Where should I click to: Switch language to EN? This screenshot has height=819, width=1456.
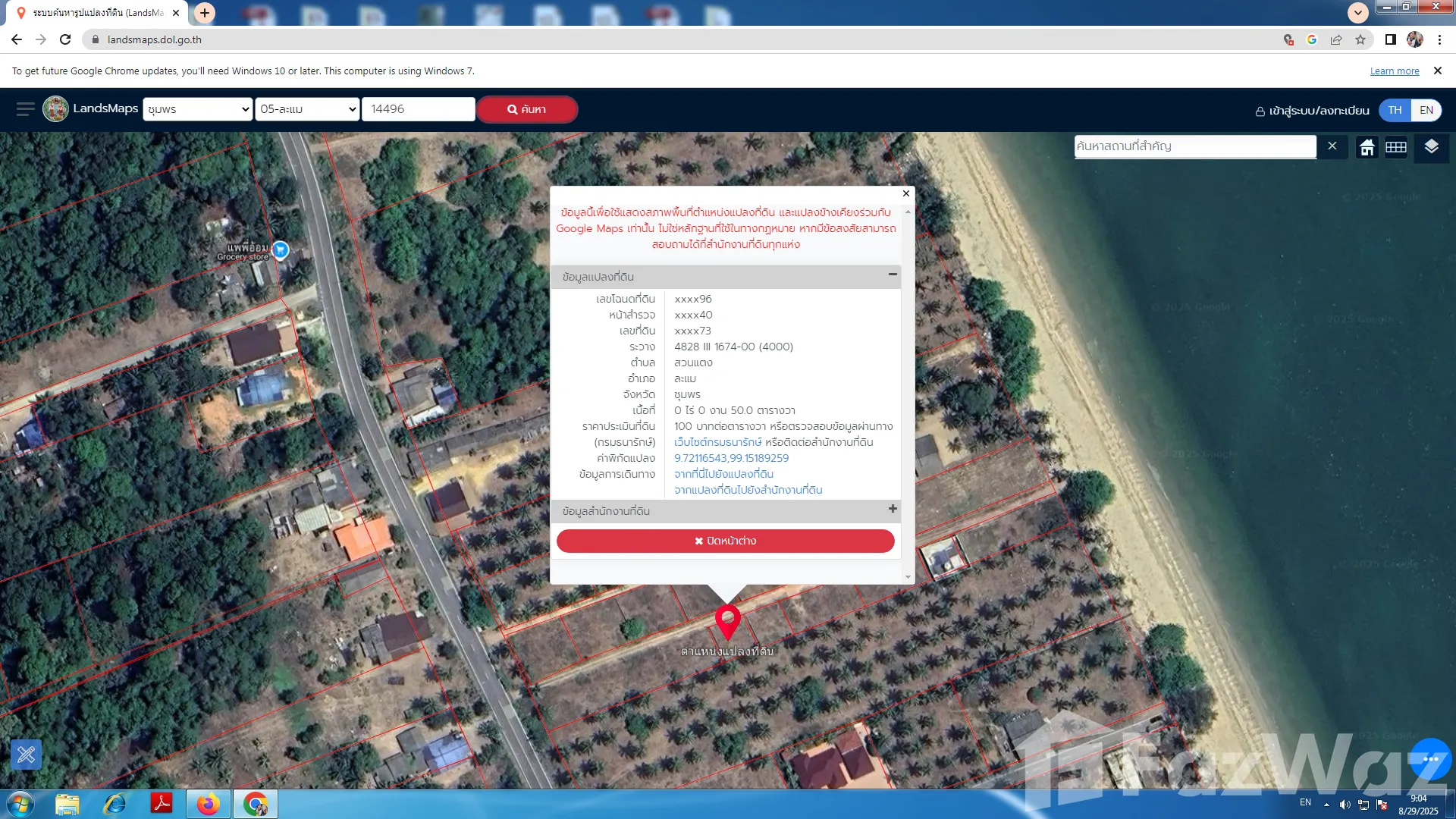[1426, 110]
